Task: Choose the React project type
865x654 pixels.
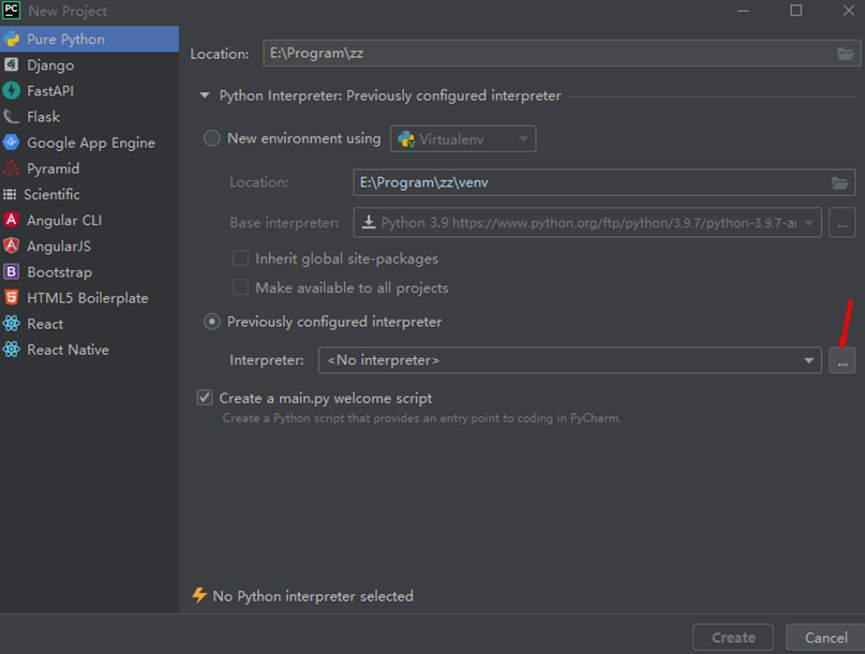Action: (89, 324)
